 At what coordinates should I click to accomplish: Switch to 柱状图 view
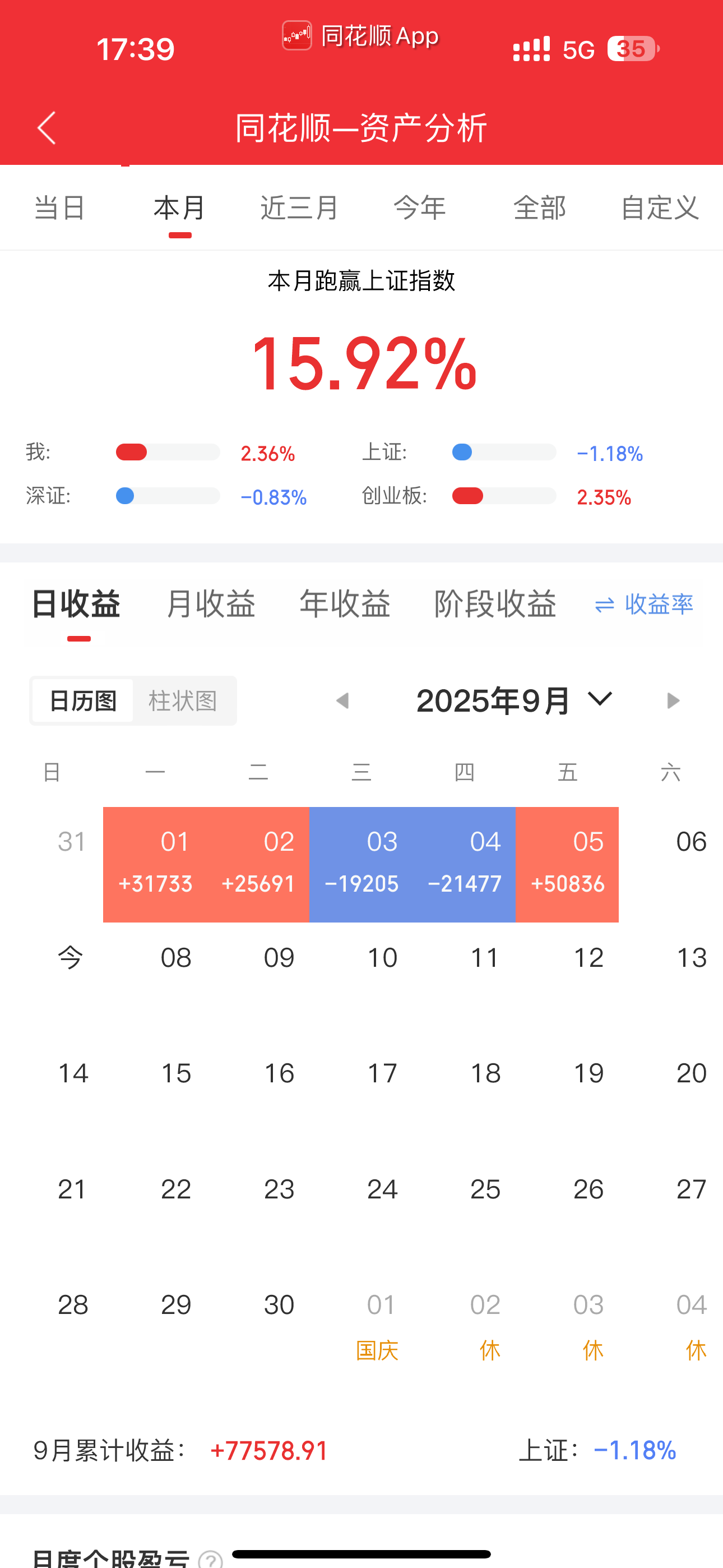[183, 700]
